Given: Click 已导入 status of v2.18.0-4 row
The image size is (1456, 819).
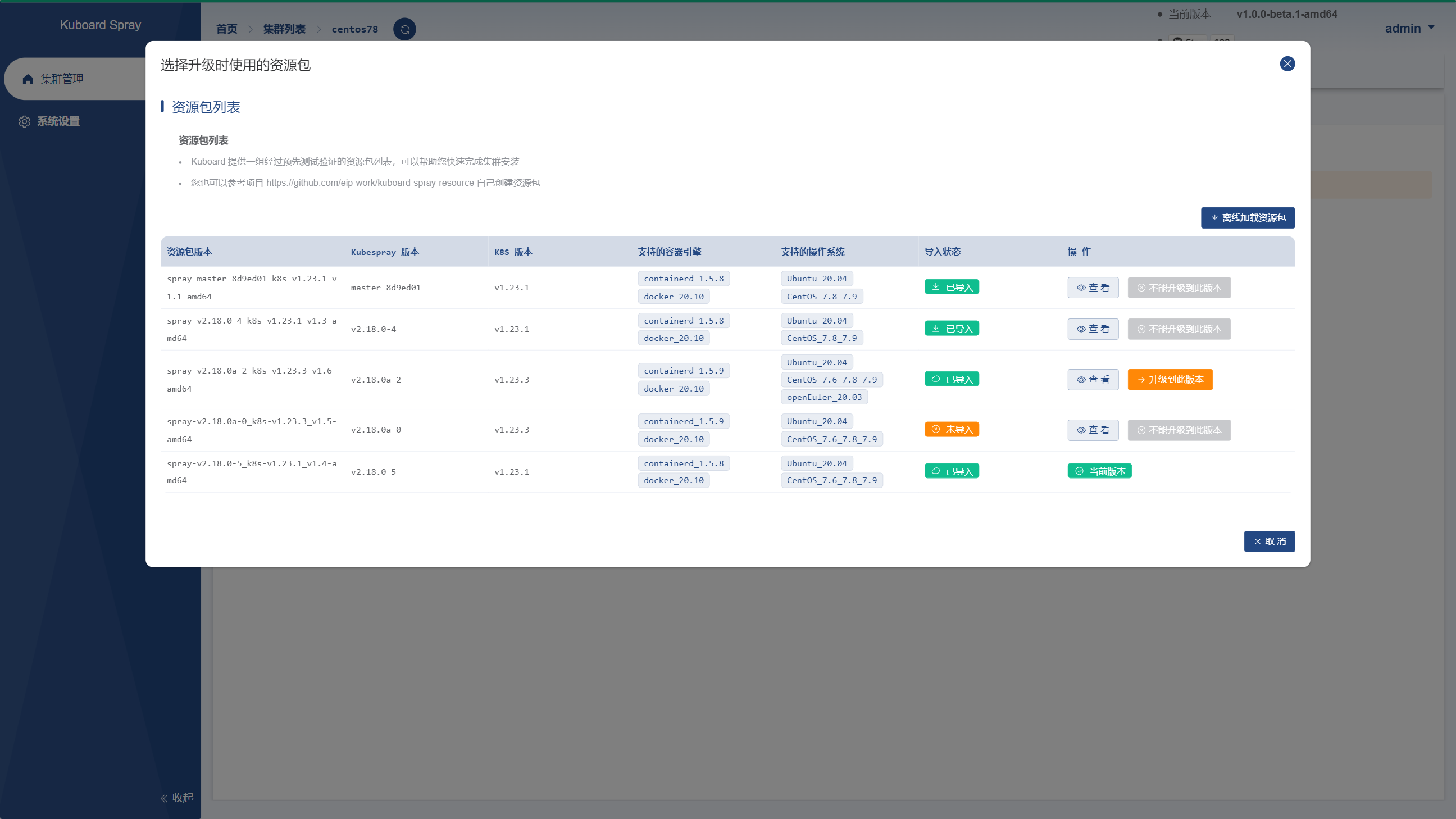Looking at the screenshot, I should pos(952,329).
